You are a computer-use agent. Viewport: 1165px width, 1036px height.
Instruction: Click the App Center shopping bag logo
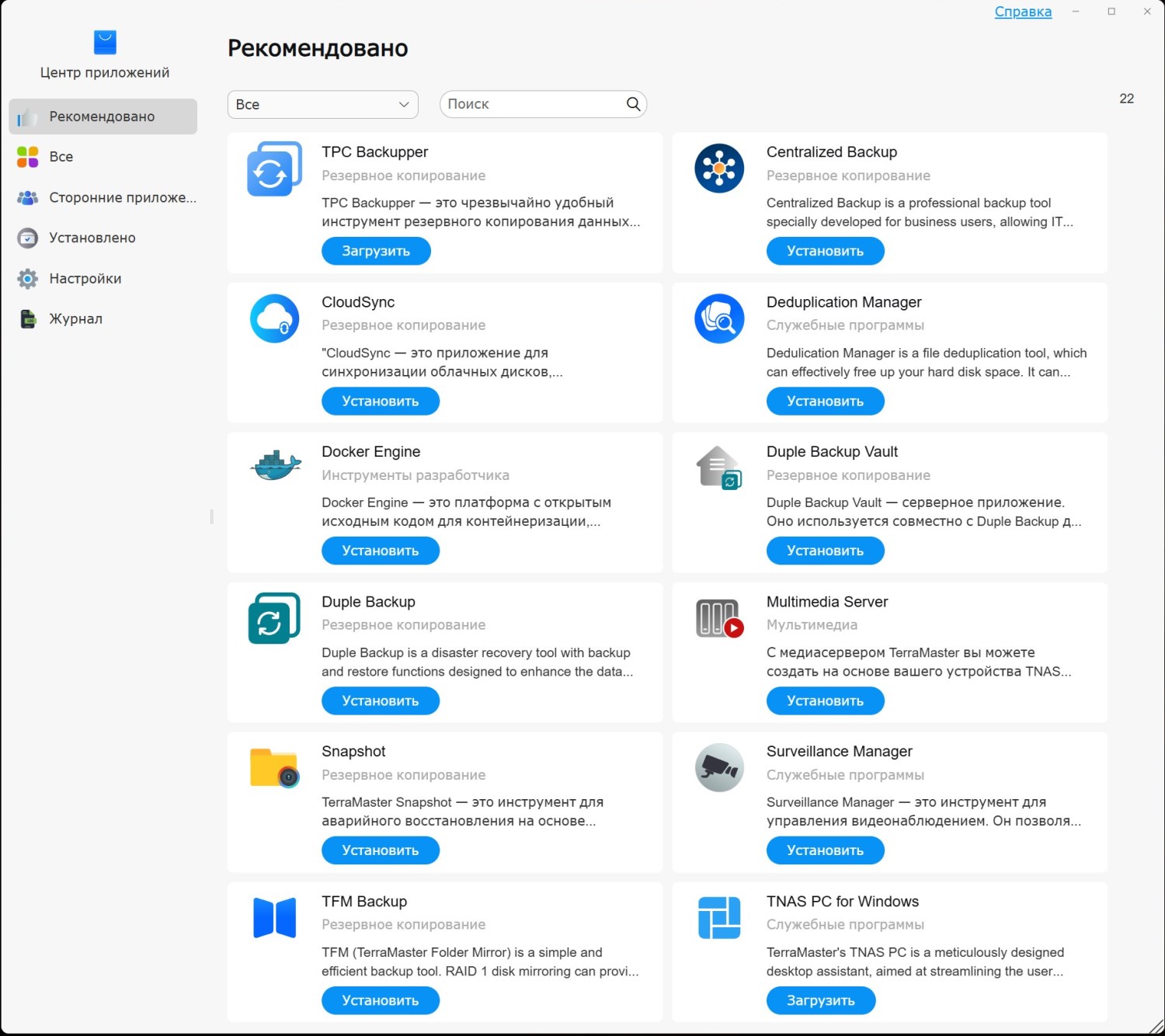[105, 42]
